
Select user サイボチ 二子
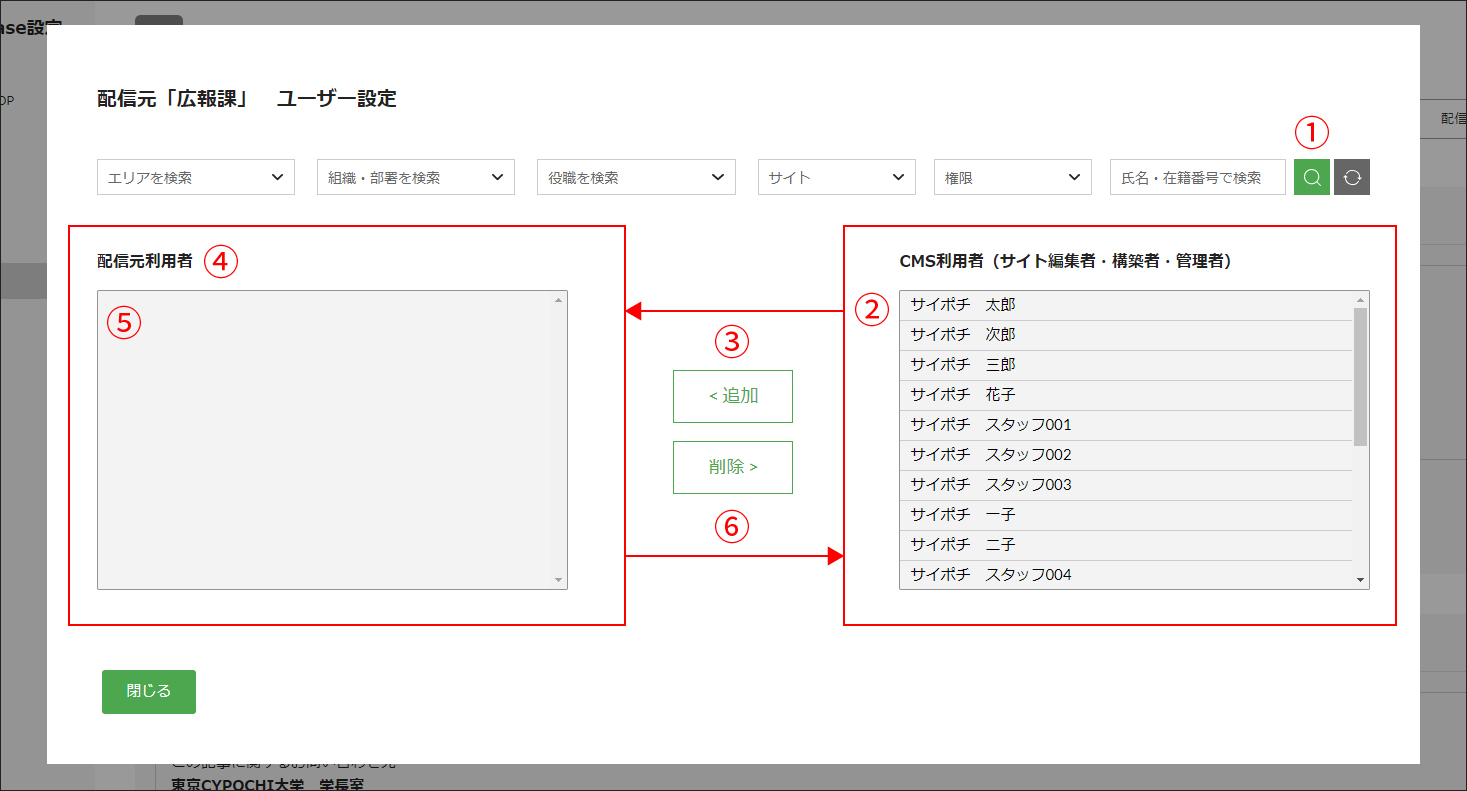point(1126,545)
